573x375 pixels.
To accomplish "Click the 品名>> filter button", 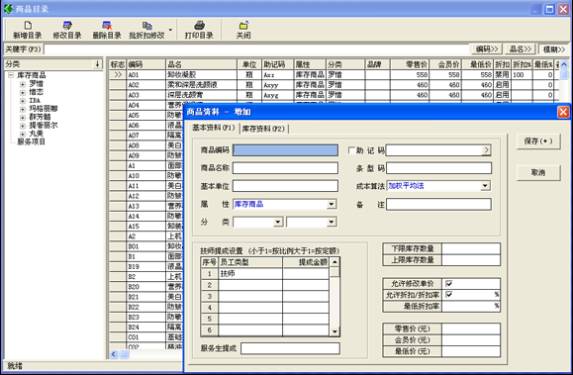I will pyautogui.click(x=520, y=49).
